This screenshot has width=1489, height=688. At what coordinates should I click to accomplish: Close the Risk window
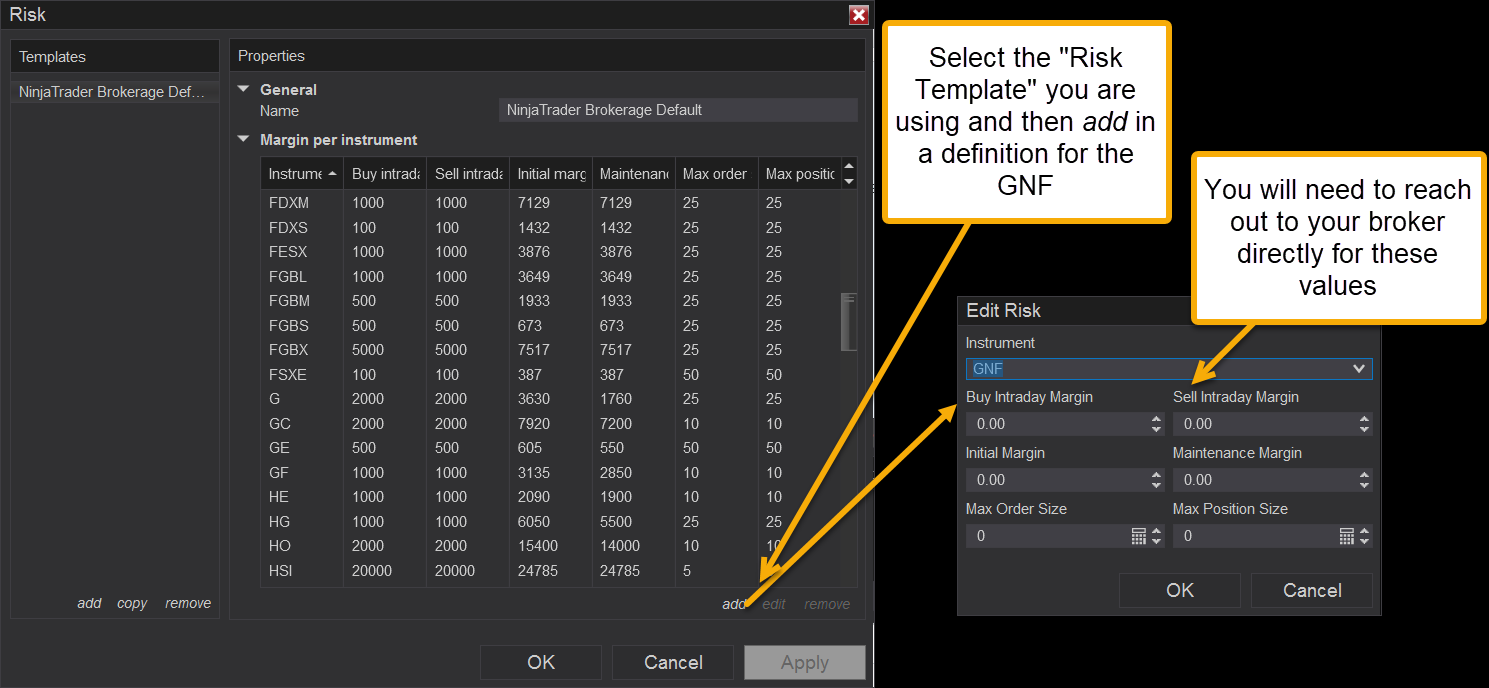858,15
